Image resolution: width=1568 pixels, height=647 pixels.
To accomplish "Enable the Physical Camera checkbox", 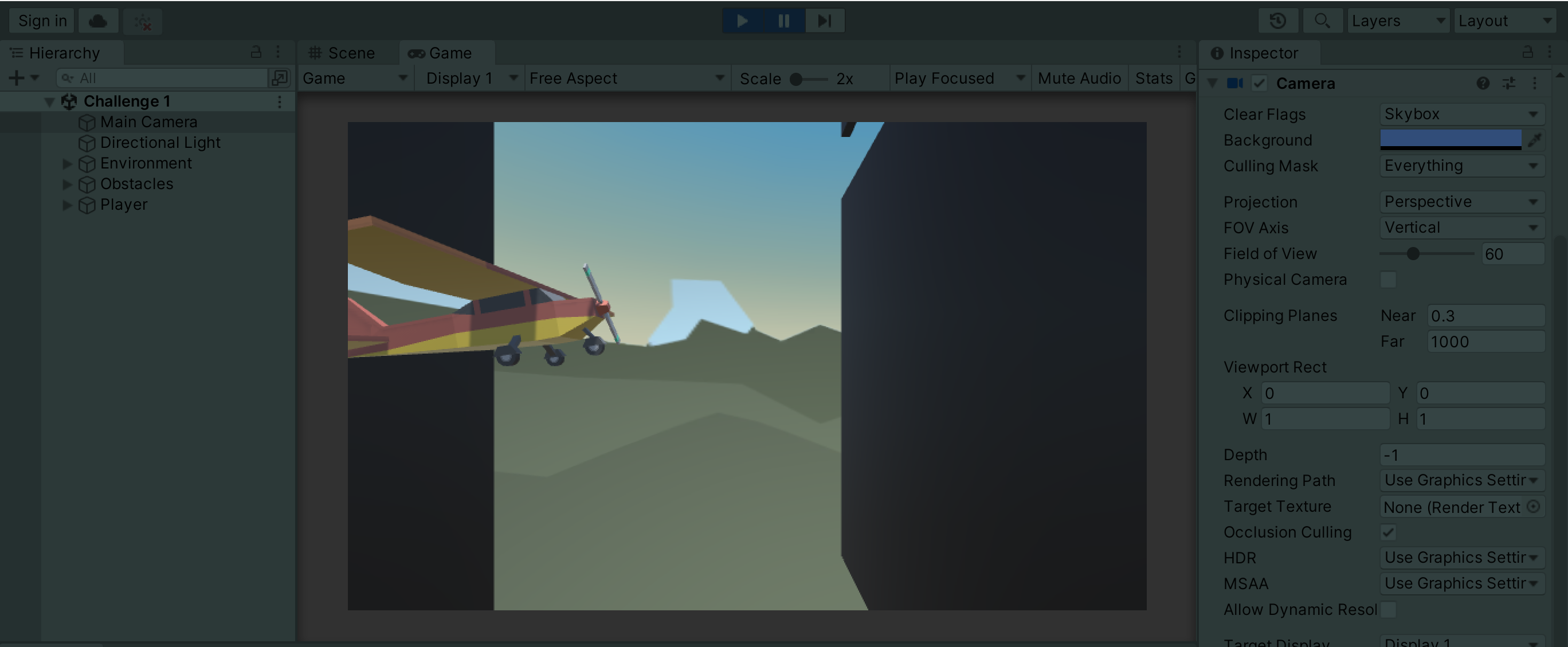I will [x=1388, y=279].
